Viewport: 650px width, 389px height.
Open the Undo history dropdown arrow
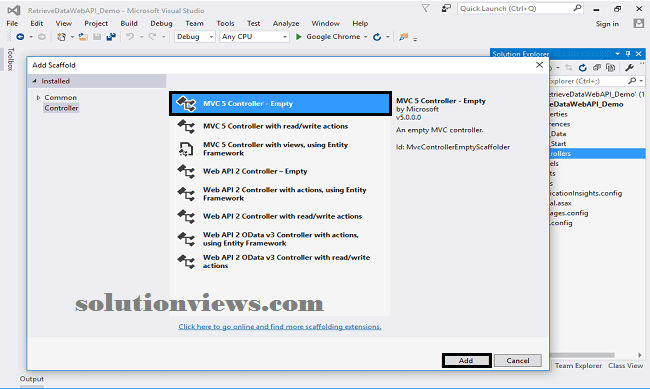pyautogui.click(x=141, y=37)
